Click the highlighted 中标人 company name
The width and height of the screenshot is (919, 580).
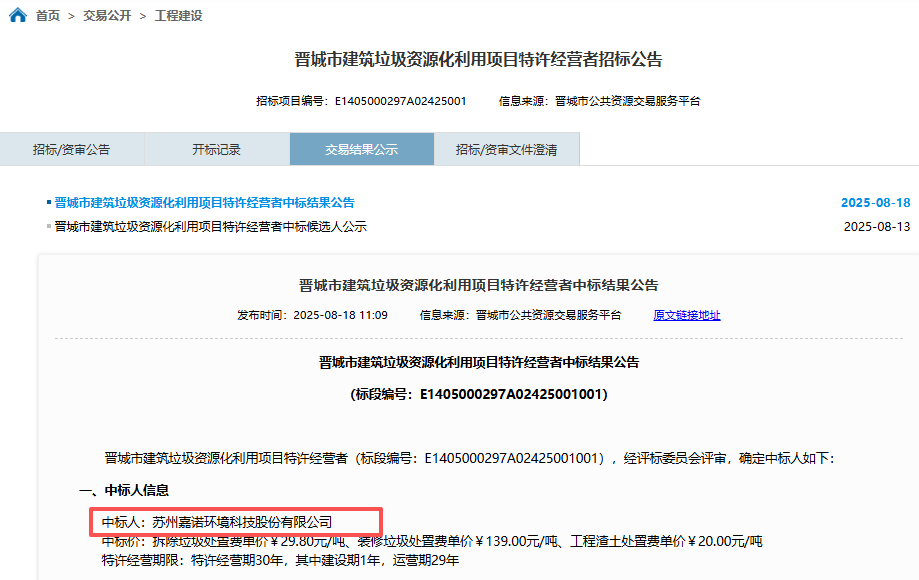coord(241,522)
